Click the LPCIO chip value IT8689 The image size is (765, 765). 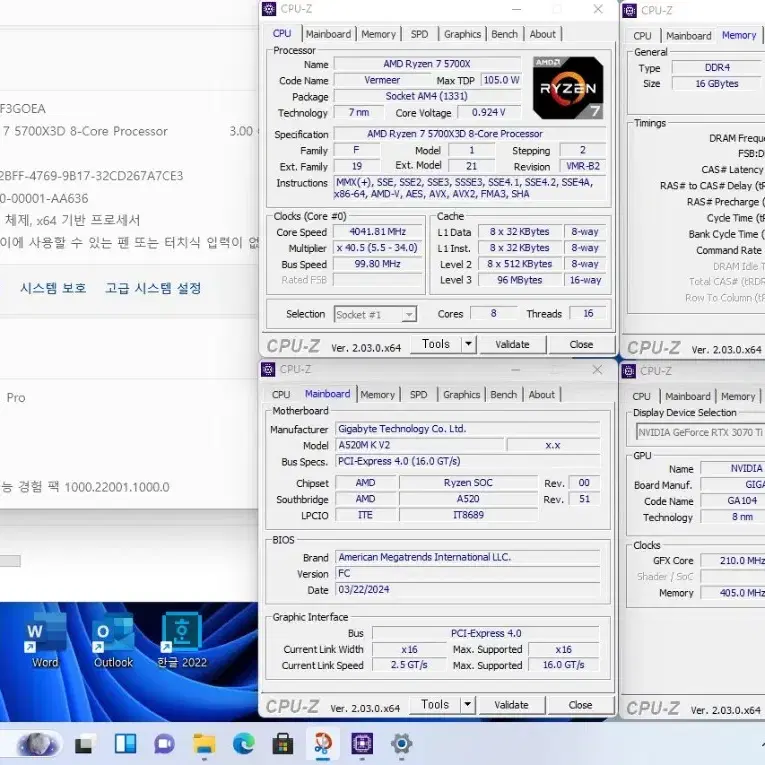[x=468, y=515]
